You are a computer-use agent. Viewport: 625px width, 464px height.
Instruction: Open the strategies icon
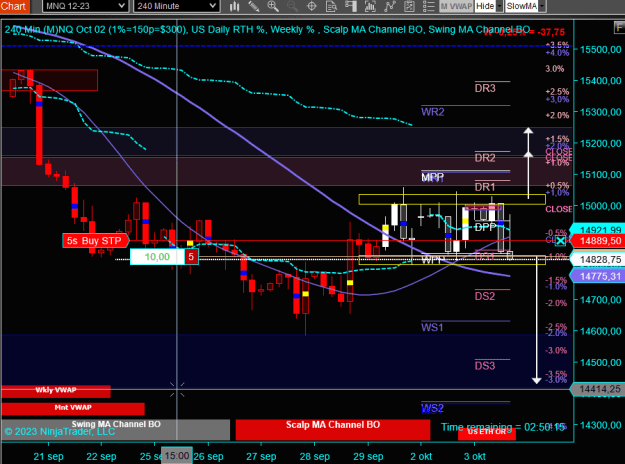point(409,6)
